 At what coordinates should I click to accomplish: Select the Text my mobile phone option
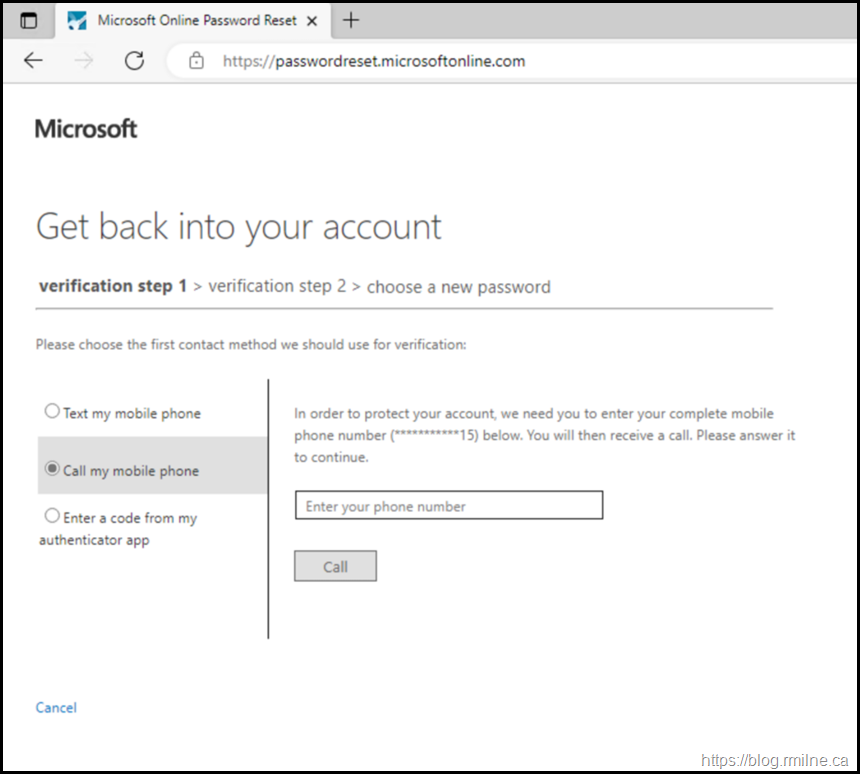click(52, 411)
